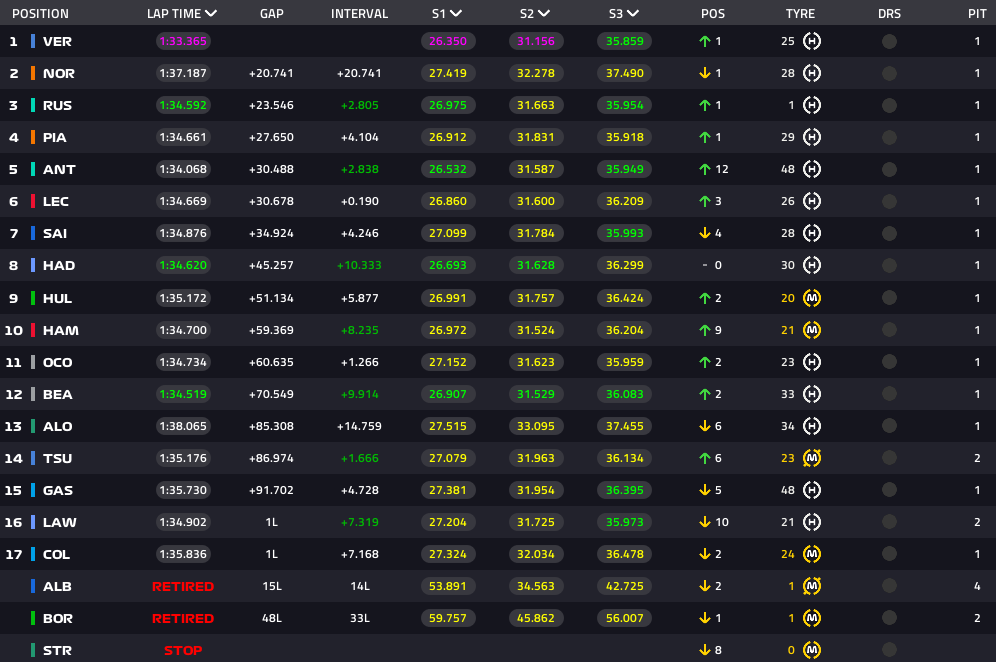The height and width of the screenshot is (662, 996).
Task: Click the team color bar beside HAM
Action: (x=33, y=330)
